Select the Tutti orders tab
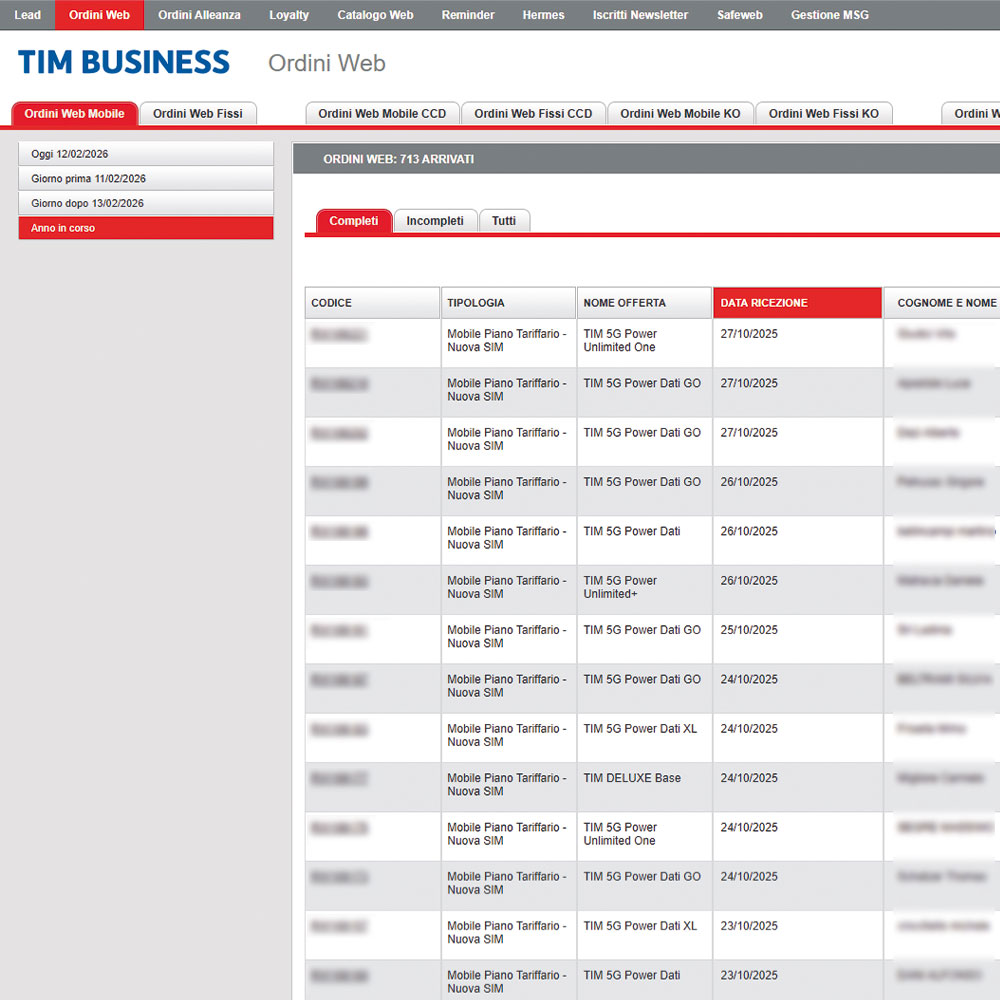Viewport: 1000px width, 1000px height. [504, 221]
